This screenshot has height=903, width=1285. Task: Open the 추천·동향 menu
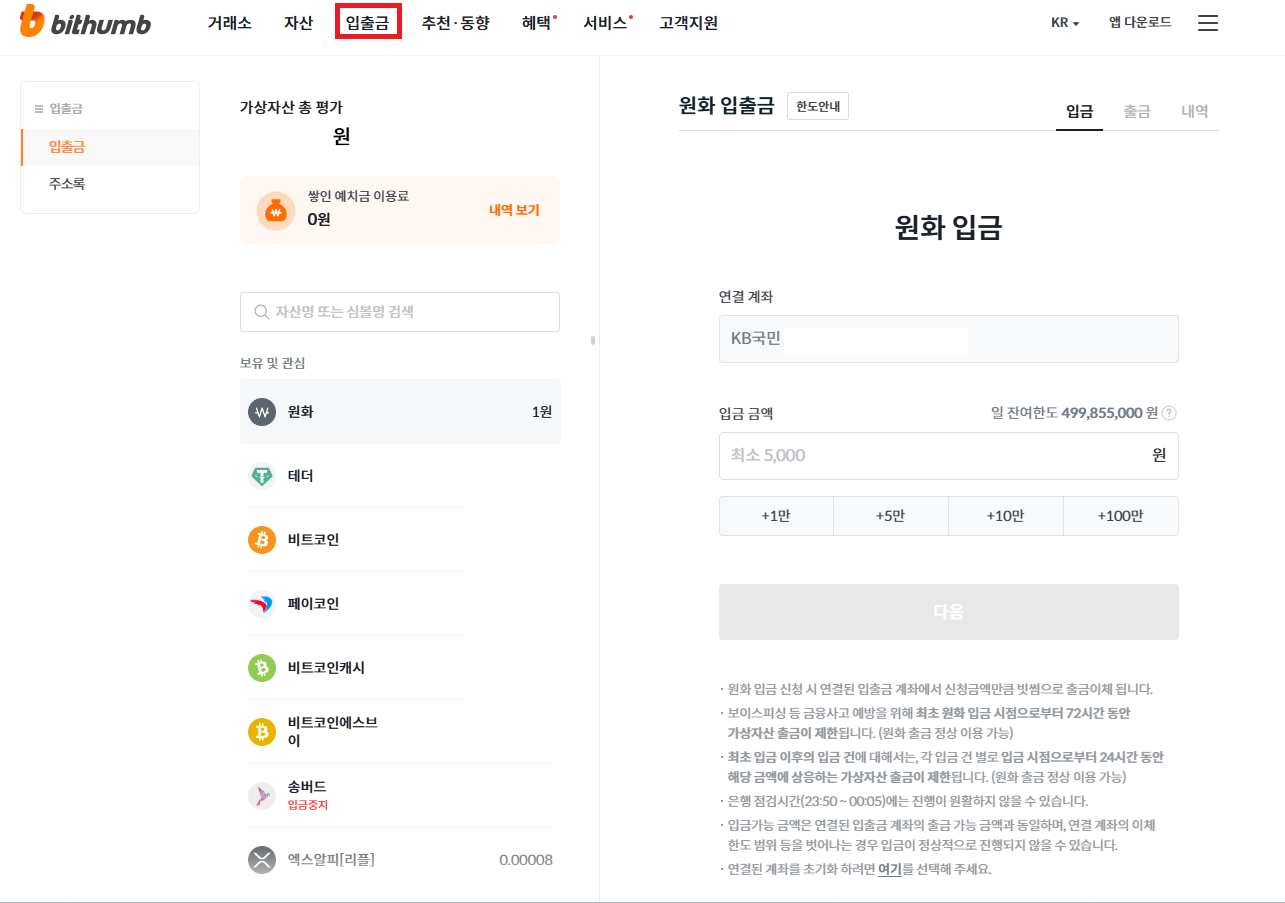coord(456,23)
